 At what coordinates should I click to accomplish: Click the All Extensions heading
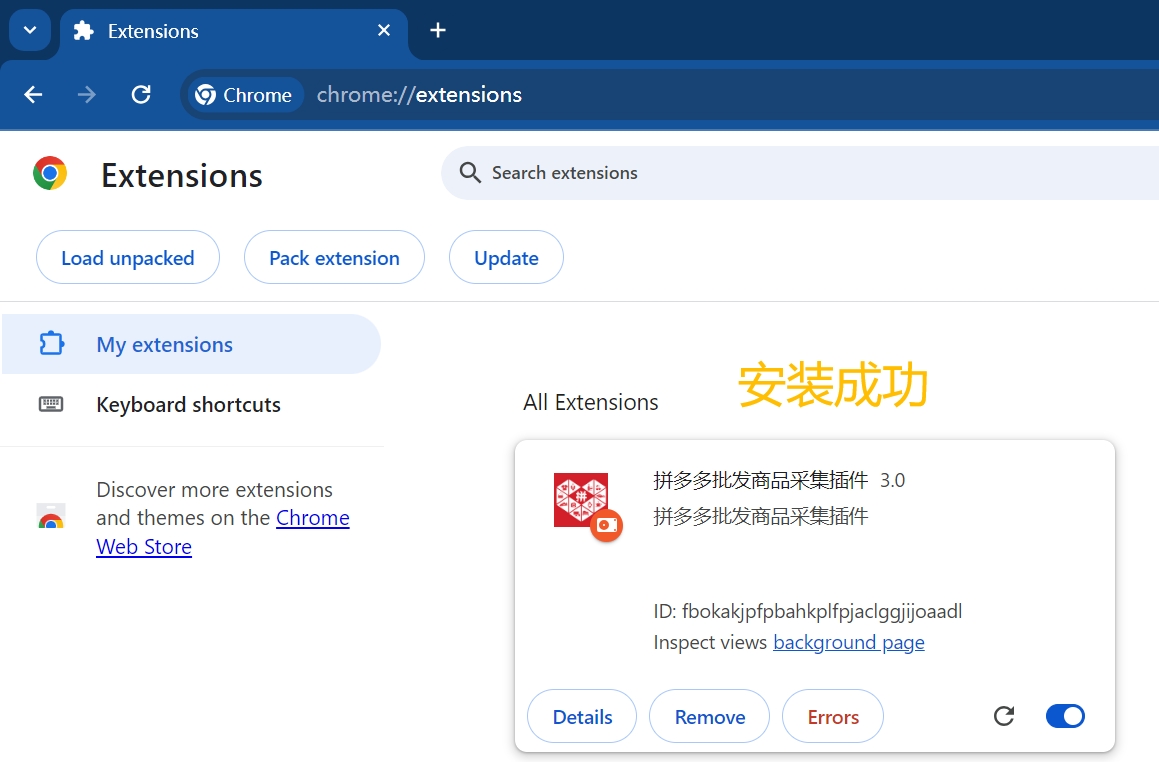[x=591, y=402]
